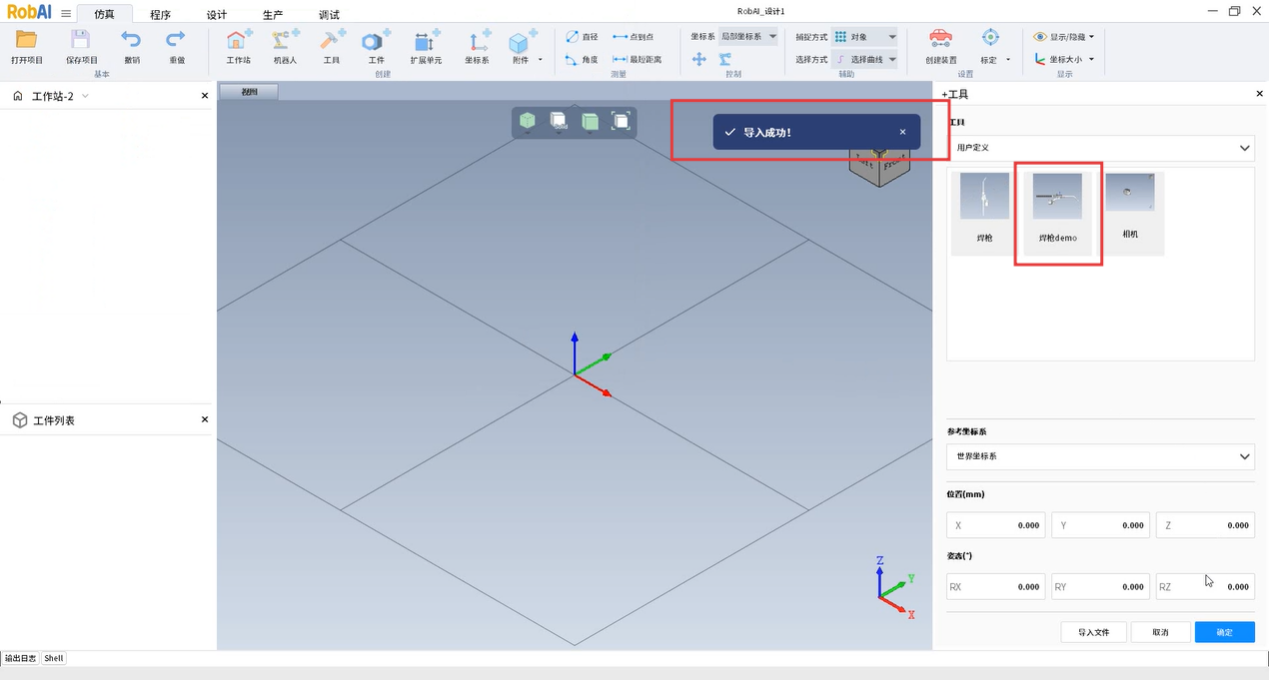Click the 扩展单元 extension unit icon
This screenshot has height=680, width=1269.
click(426, 40)
